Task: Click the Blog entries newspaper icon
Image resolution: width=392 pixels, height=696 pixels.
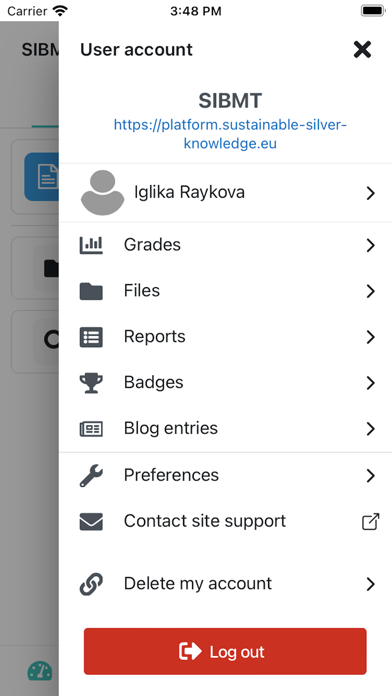Action: (x=91, y=429)
